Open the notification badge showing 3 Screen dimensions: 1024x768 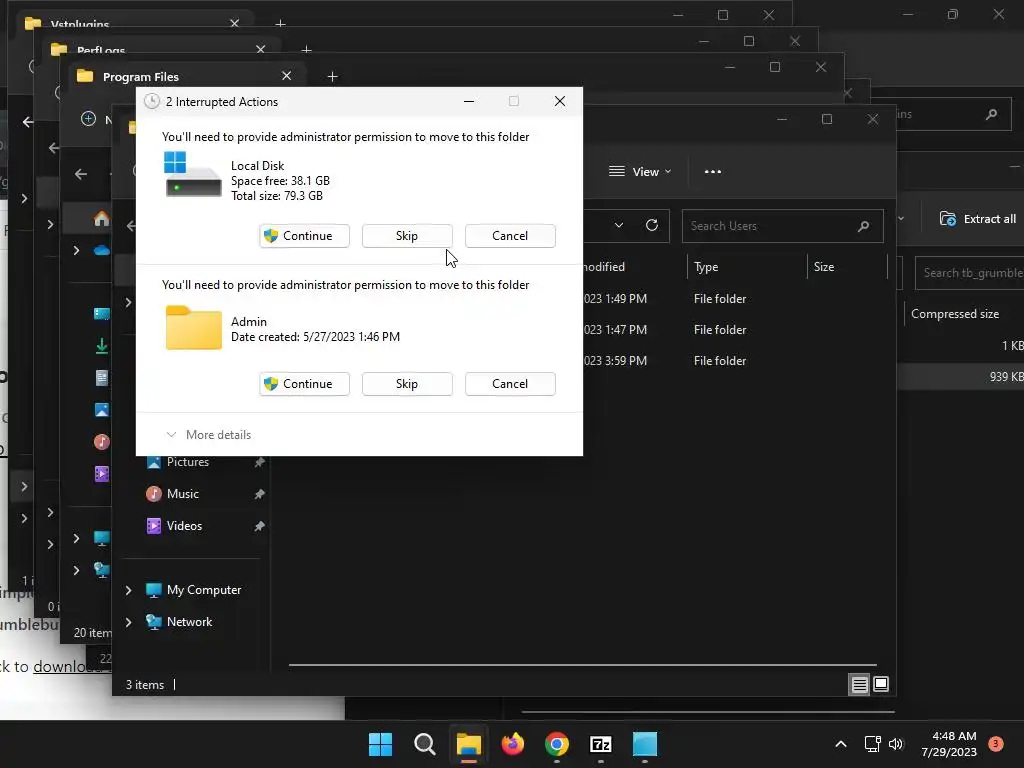[996, 743]
